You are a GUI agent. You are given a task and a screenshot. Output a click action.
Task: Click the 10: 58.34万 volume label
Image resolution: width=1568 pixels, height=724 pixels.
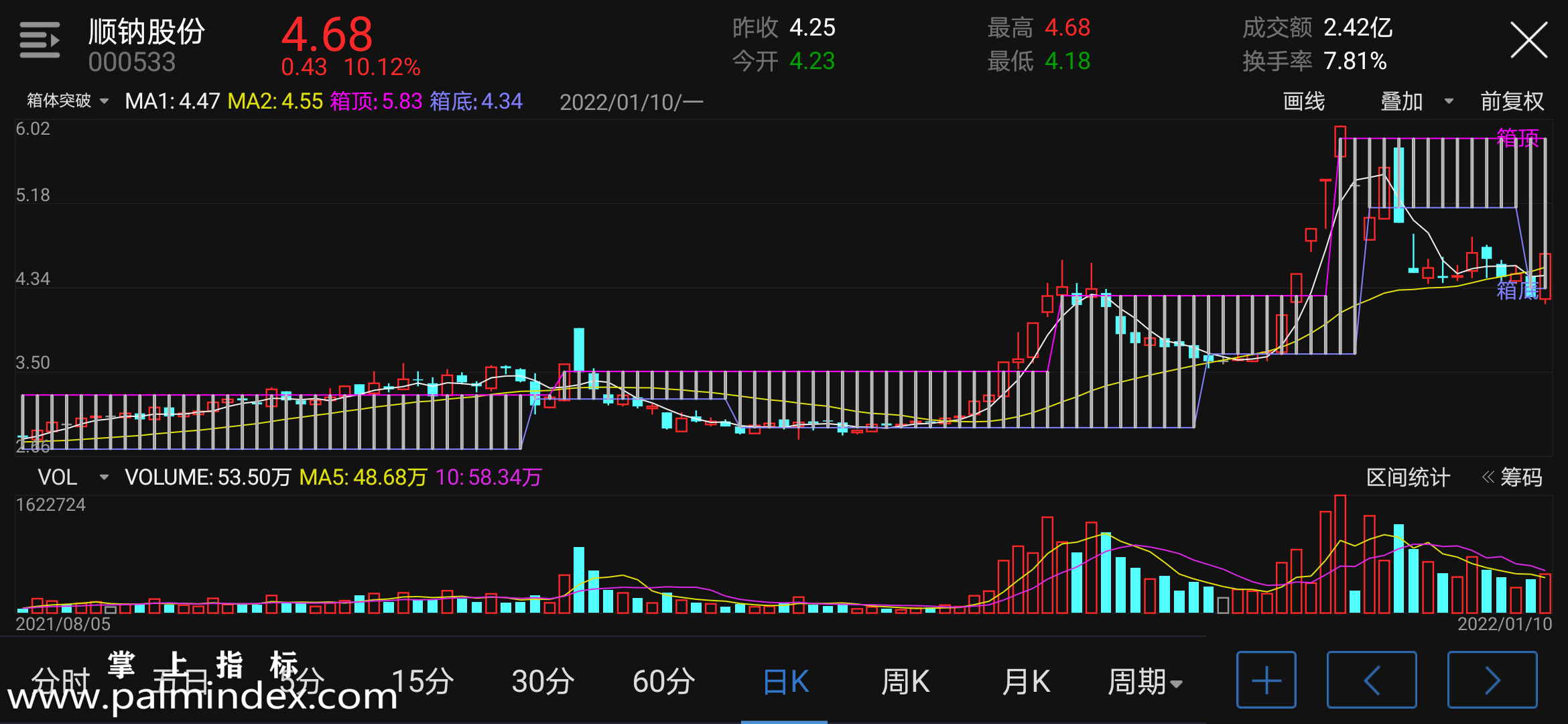[488, 477]
